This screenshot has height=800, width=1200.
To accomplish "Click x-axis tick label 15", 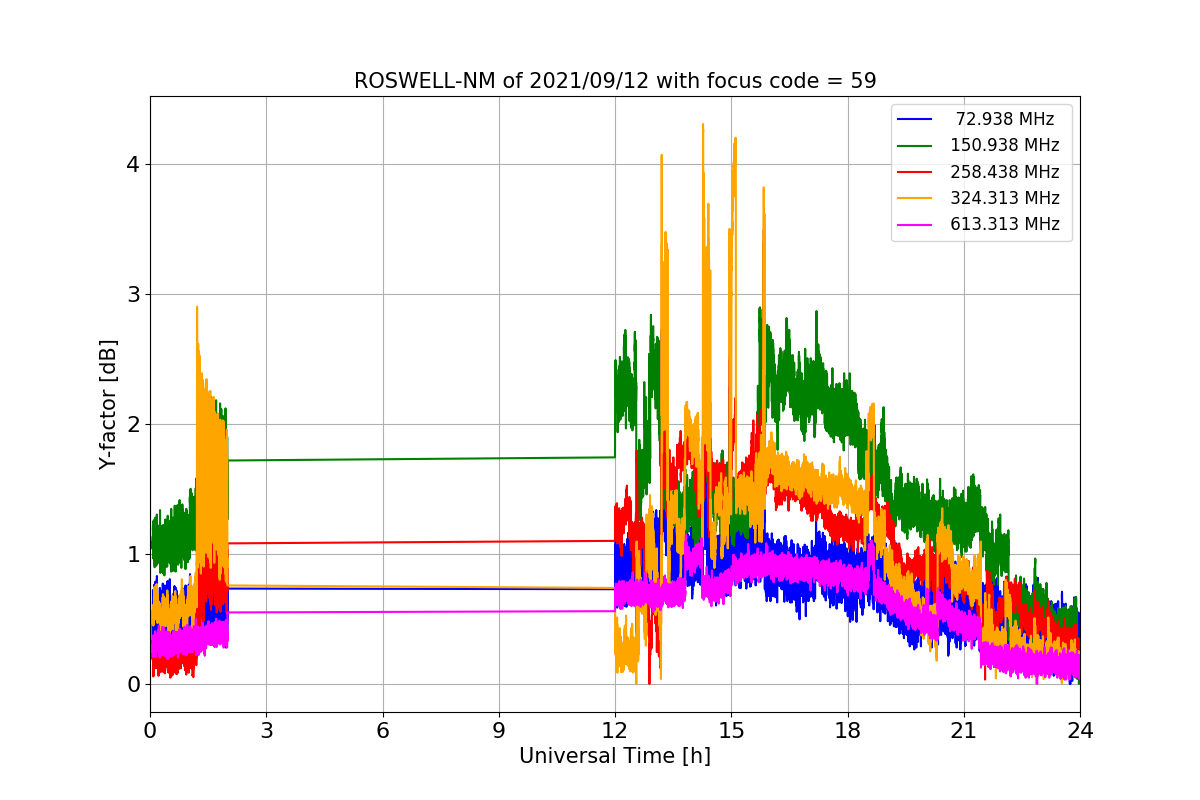I will pos(731,730).
